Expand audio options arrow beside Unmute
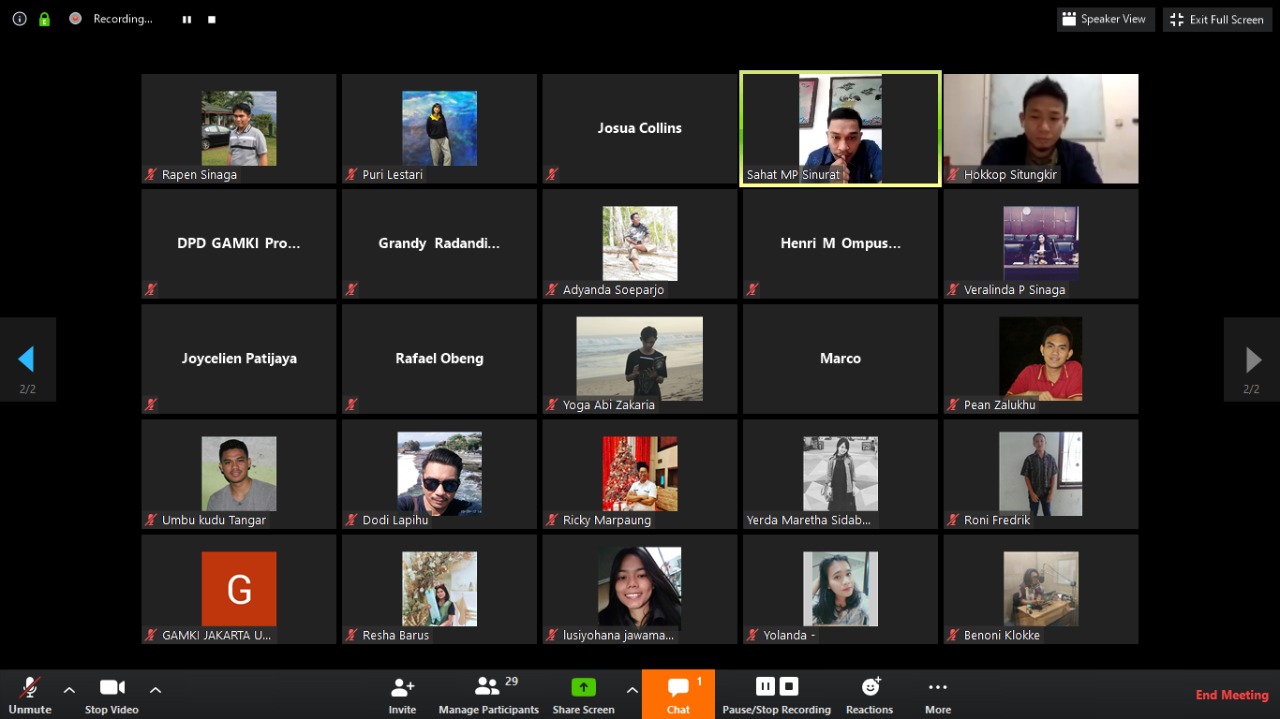The image size is (1280, 719). [69, 689]
